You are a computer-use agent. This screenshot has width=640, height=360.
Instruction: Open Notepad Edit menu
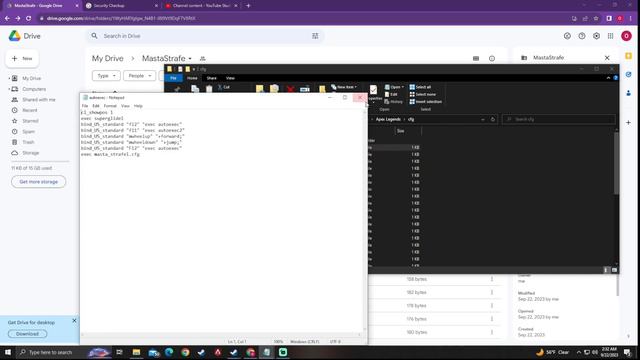pos(96,106)
